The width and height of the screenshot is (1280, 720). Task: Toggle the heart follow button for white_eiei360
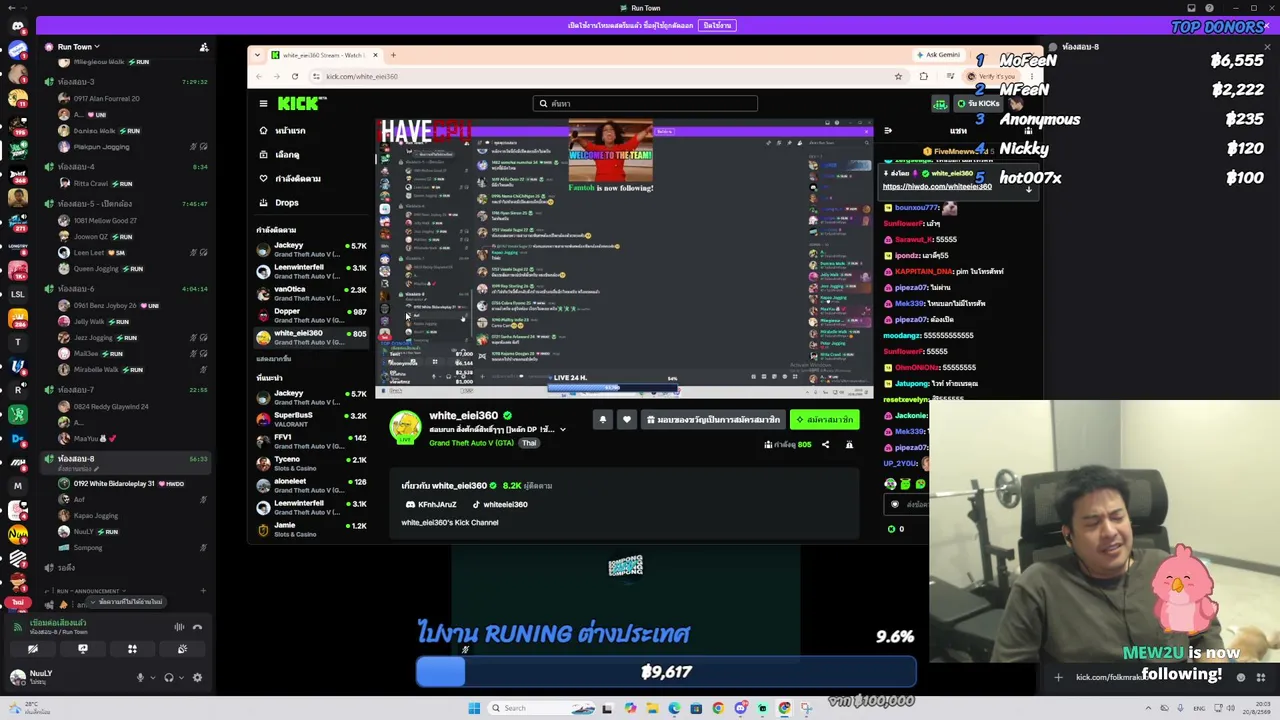click(x=627, y=420)
